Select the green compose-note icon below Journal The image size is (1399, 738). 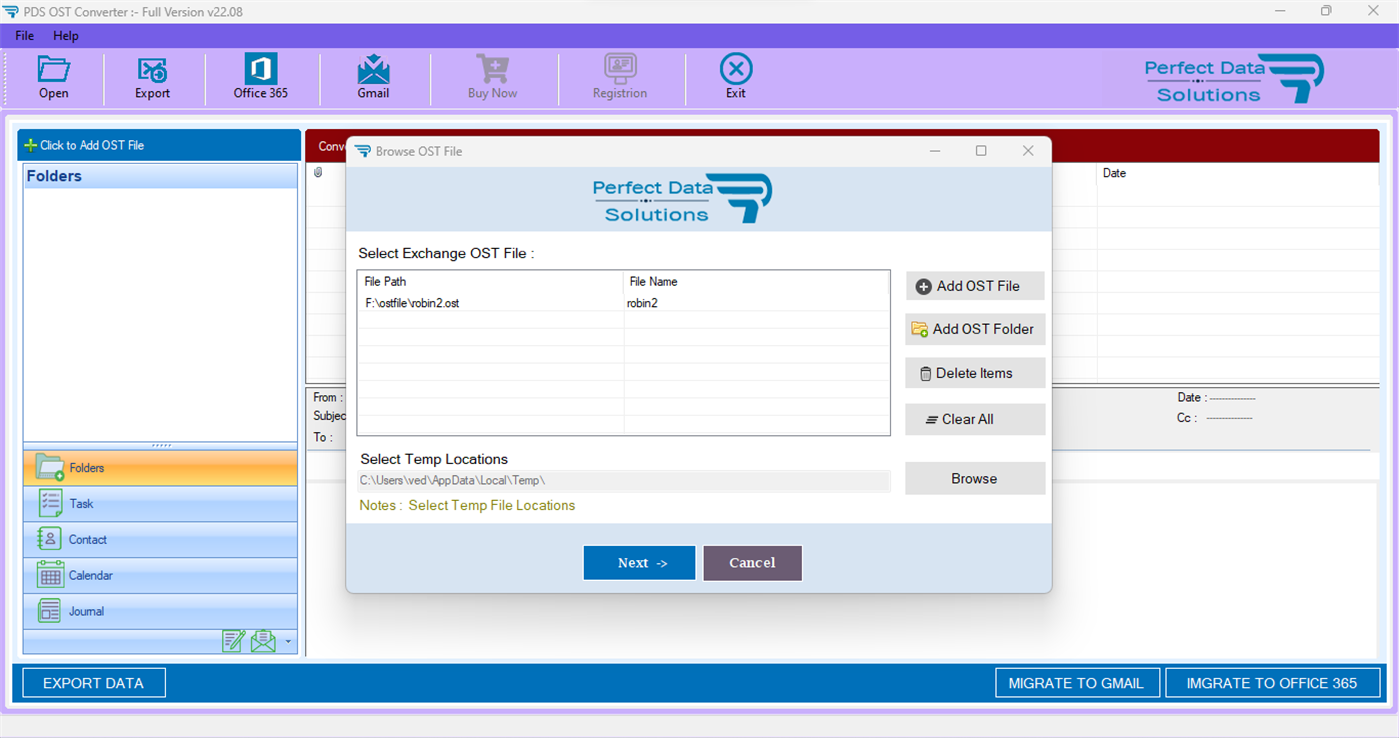(x=234, y=643)
